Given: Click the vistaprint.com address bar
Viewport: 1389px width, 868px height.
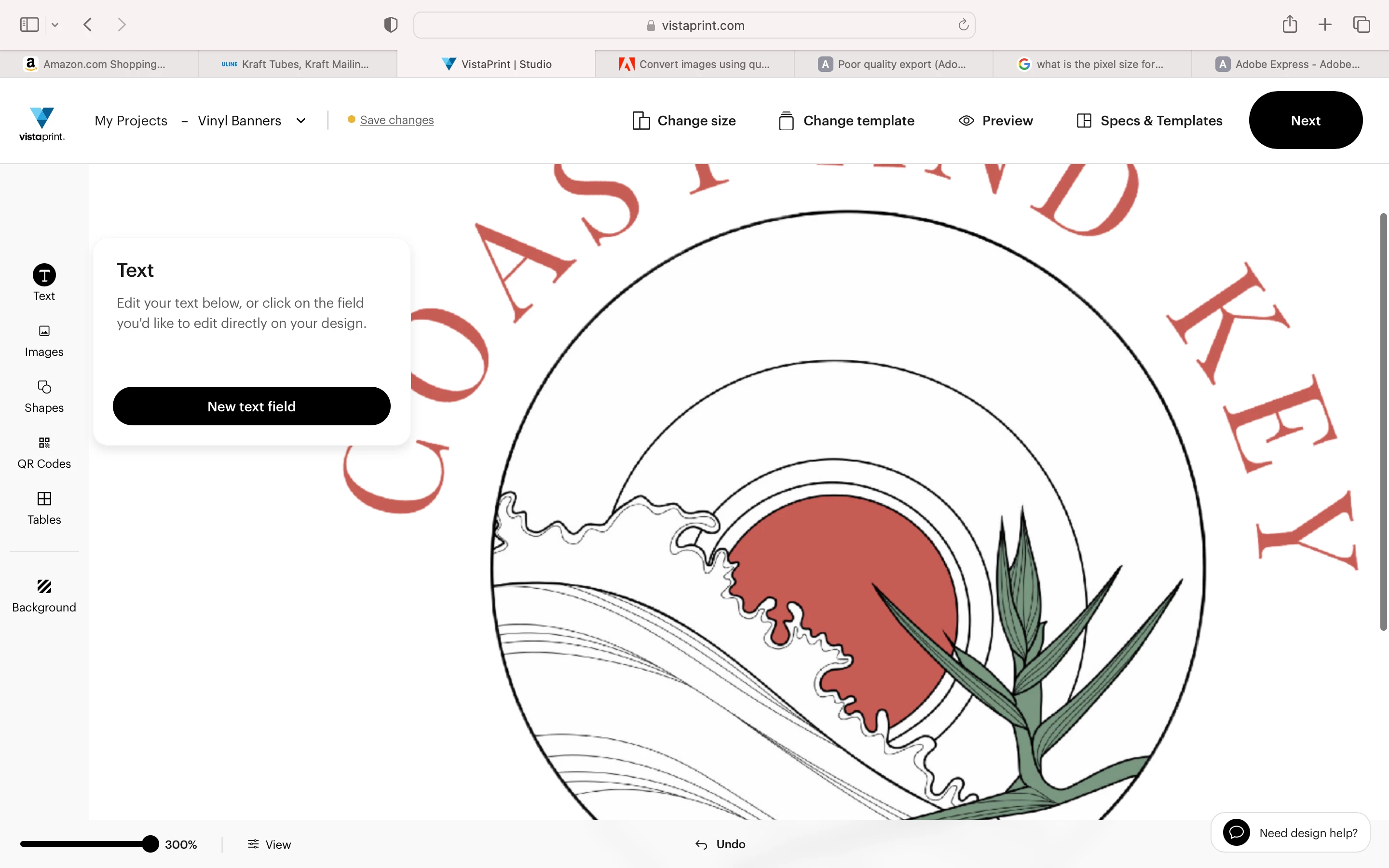Looking at the screenshot, I should (x=694, y=25).
